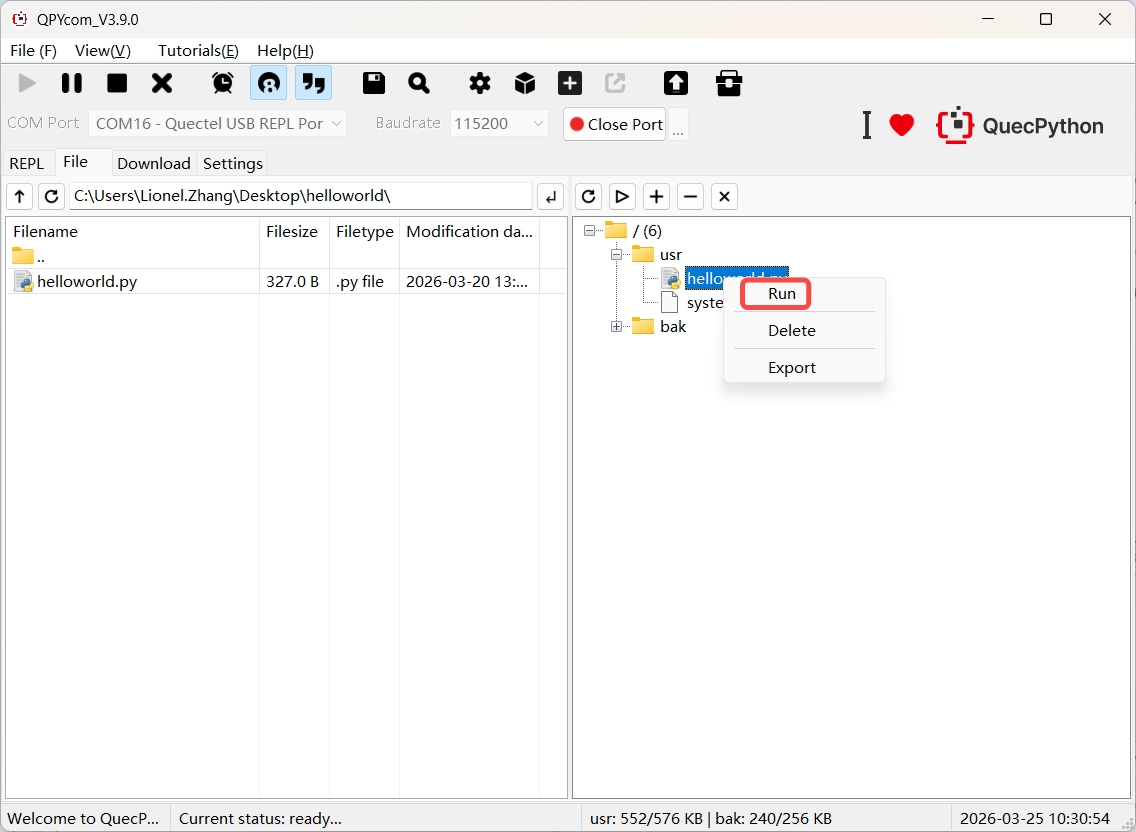This screenshot has width=1136, height=832.
Task: Toggle the highlighted quotation marks toolbar button
Action: (x=314, y=83)
